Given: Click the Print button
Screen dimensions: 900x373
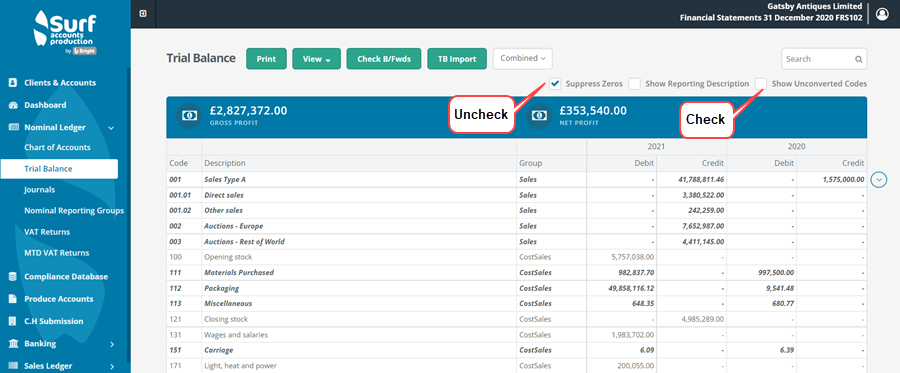Looking at the screenshot, I should tap(266, 59).
